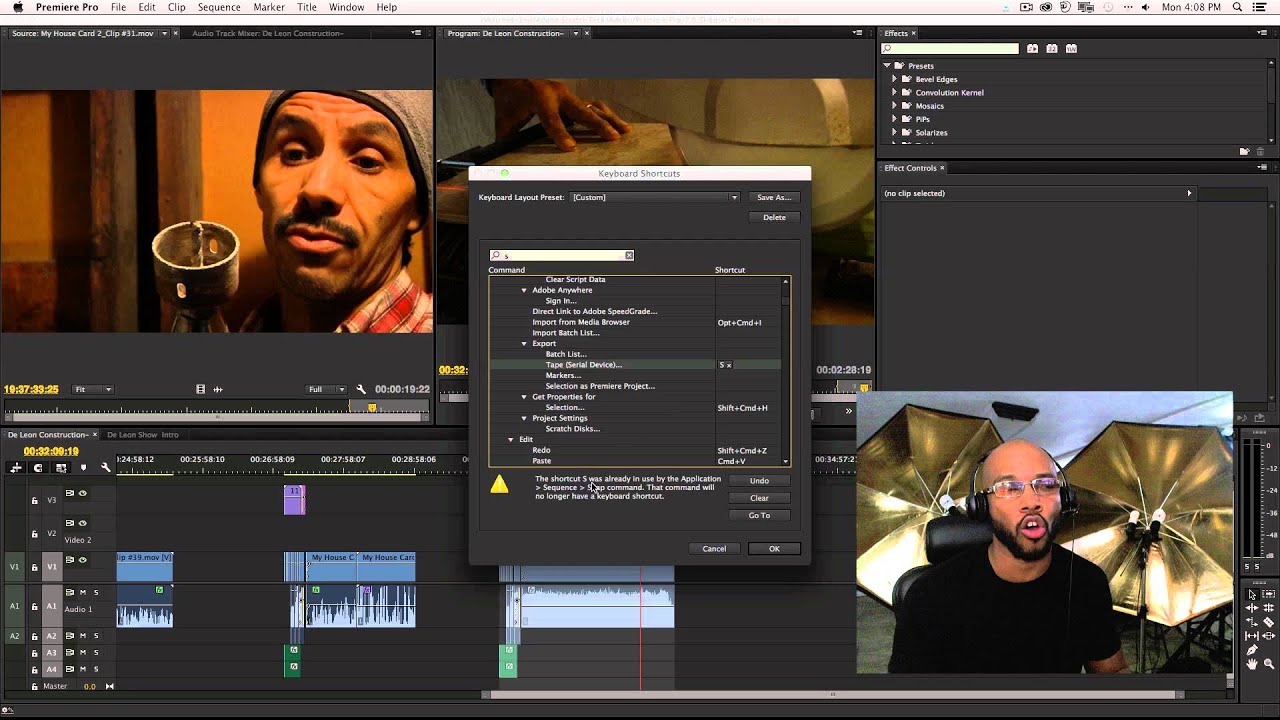This screenshot has height=720, width=1280.
Task: Click the Save As button
Action: (774, 197)
